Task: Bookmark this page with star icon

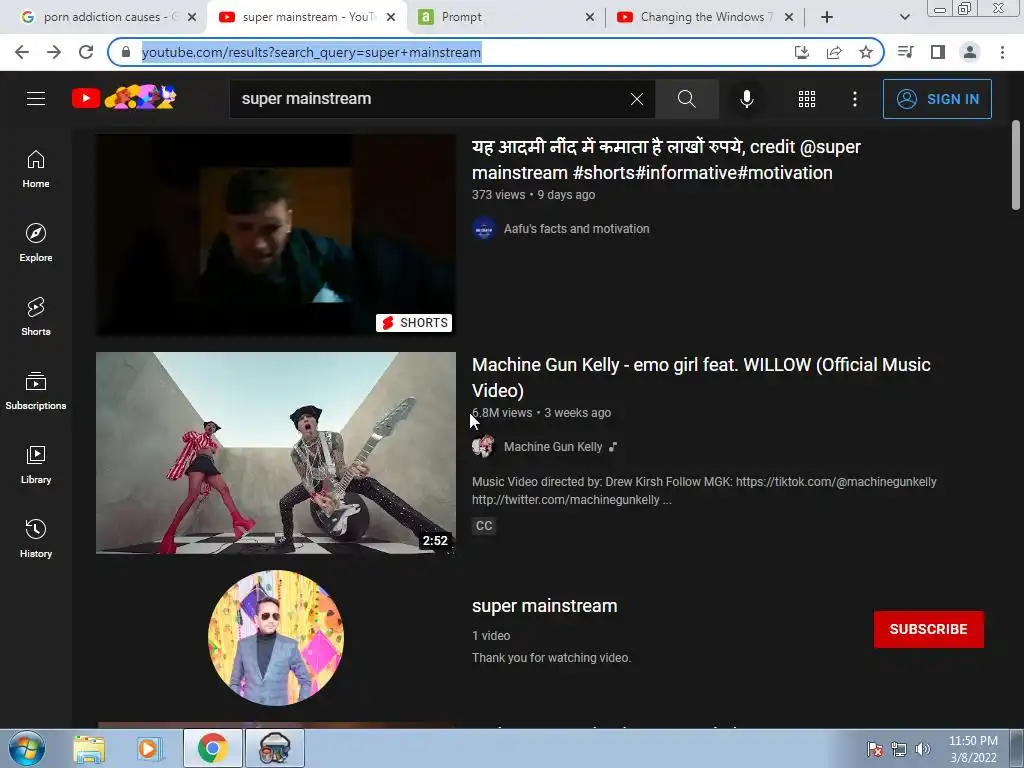Action: [x=866, y=52]
